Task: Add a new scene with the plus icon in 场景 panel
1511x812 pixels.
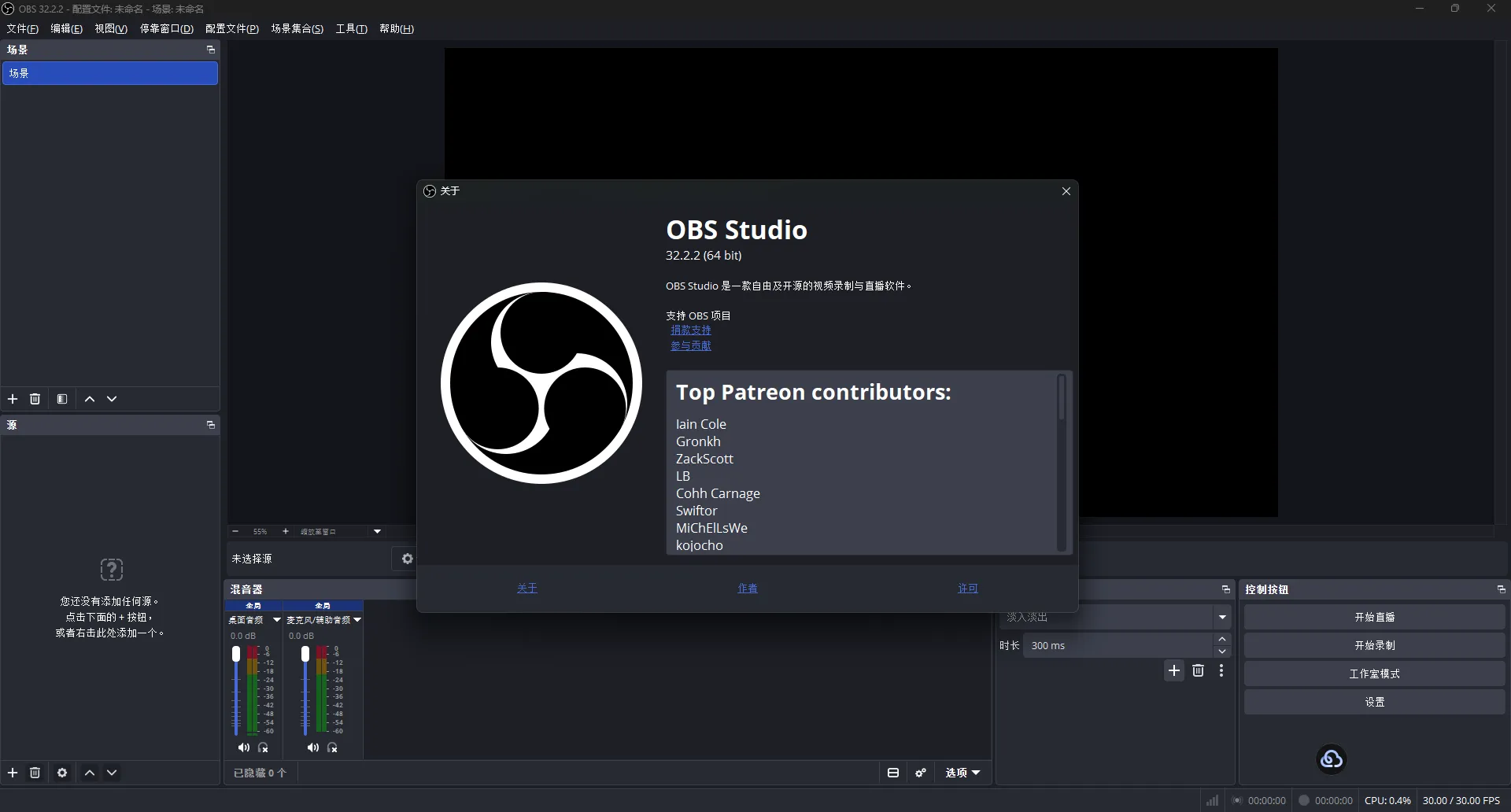Action: (x=13, y=399)
